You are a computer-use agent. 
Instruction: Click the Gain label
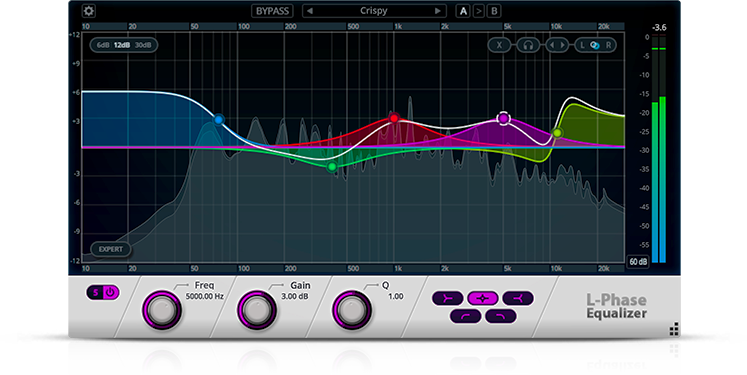point(300,285)
